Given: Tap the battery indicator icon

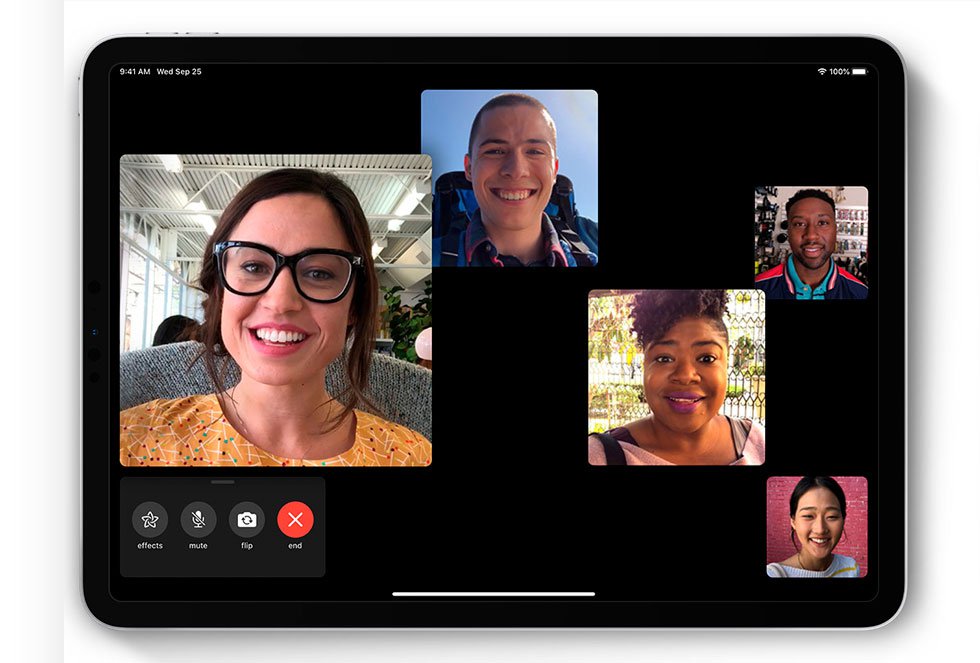Looking at the screenshot, I should pyautogui.click(x=860, y=72).
